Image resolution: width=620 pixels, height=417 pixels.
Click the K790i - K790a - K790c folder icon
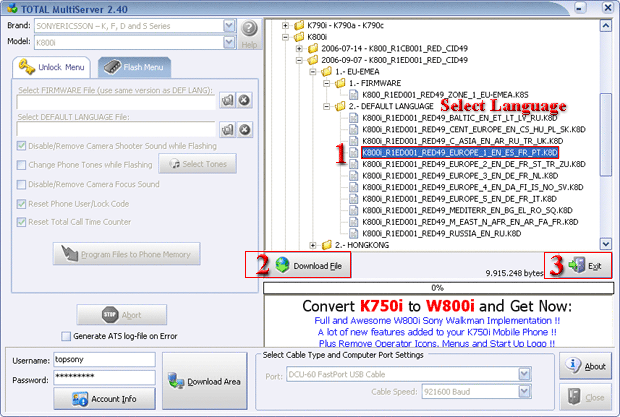coord(299,25)
